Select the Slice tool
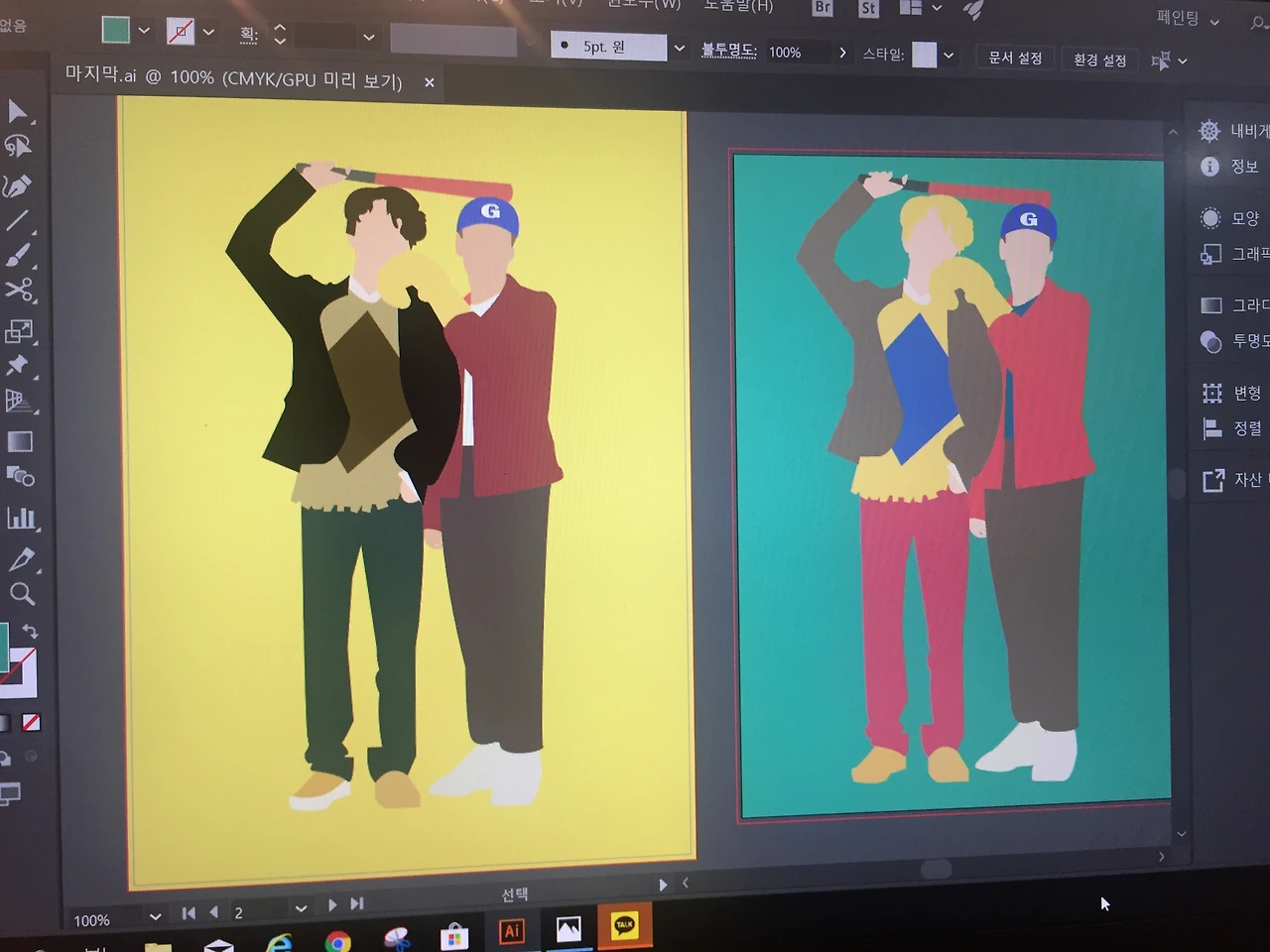Image resolution: width=1270 pixels, height=952 pixels. click(x=21, y=558)
